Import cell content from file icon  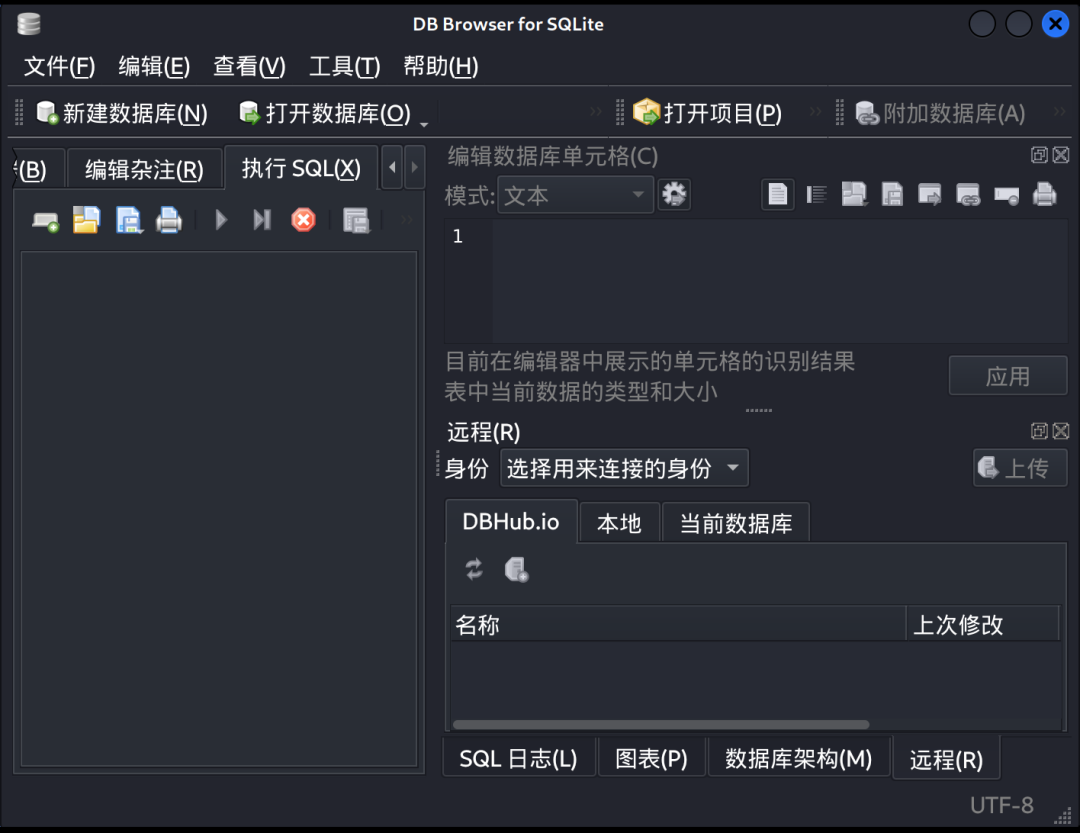854,195
